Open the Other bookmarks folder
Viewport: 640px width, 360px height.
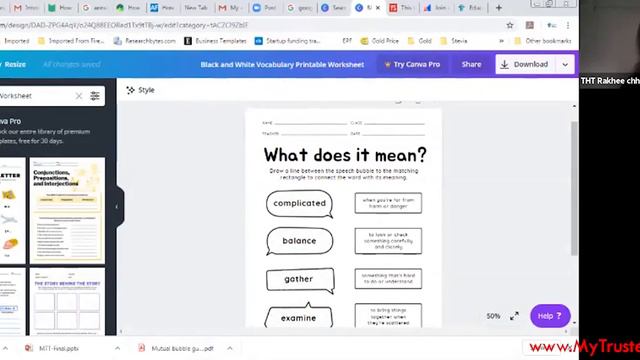click(x=543, y=41)
